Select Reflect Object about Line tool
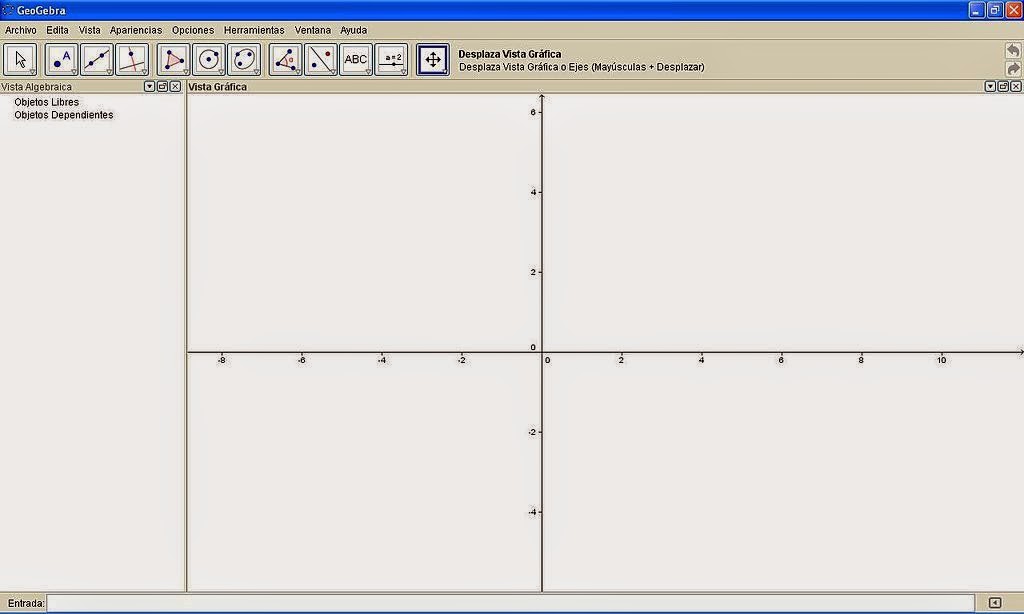The width and height of the screenshot is (1024, 614). pyautogui.click(x=321, y=60)
